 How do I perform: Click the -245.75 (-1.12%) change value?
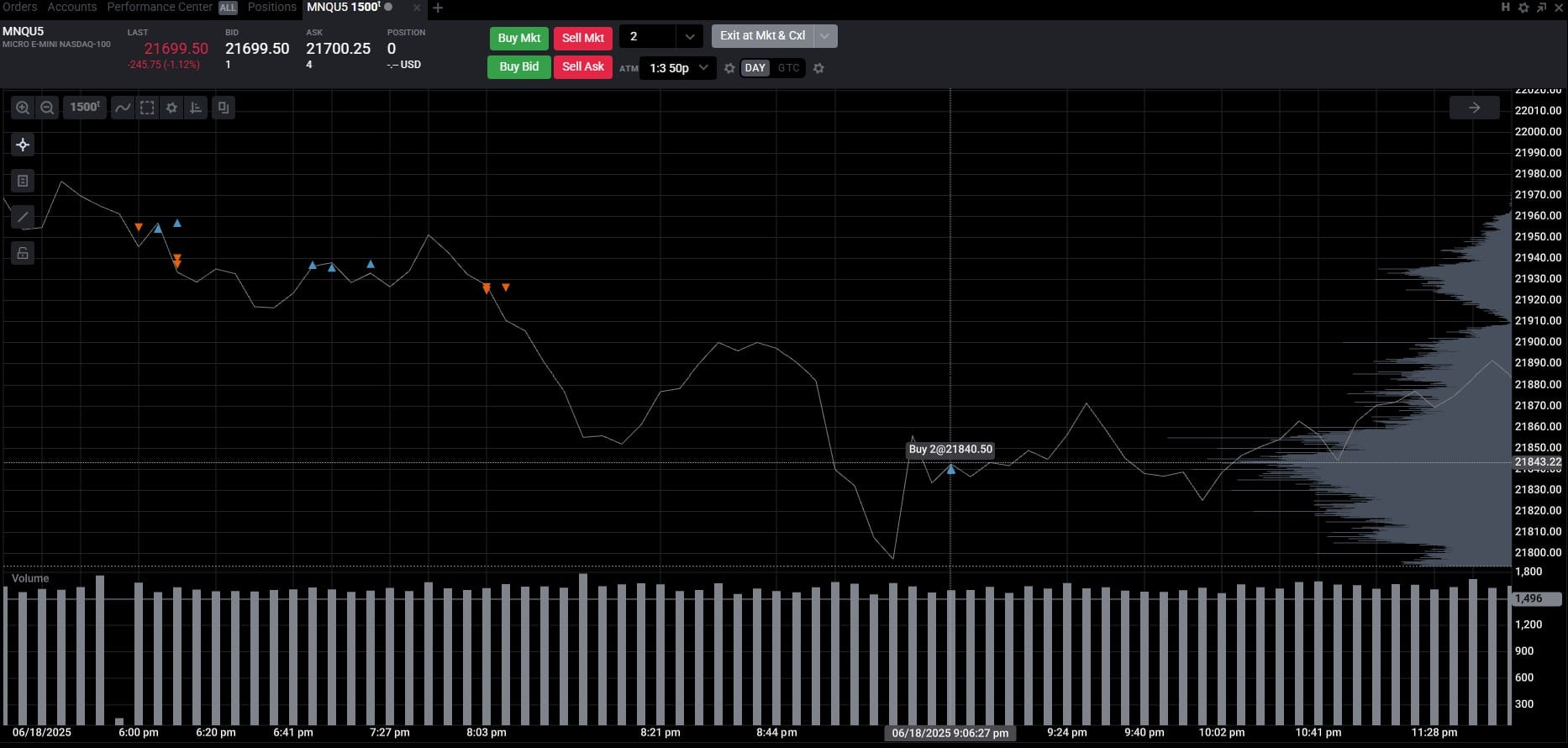164,65
